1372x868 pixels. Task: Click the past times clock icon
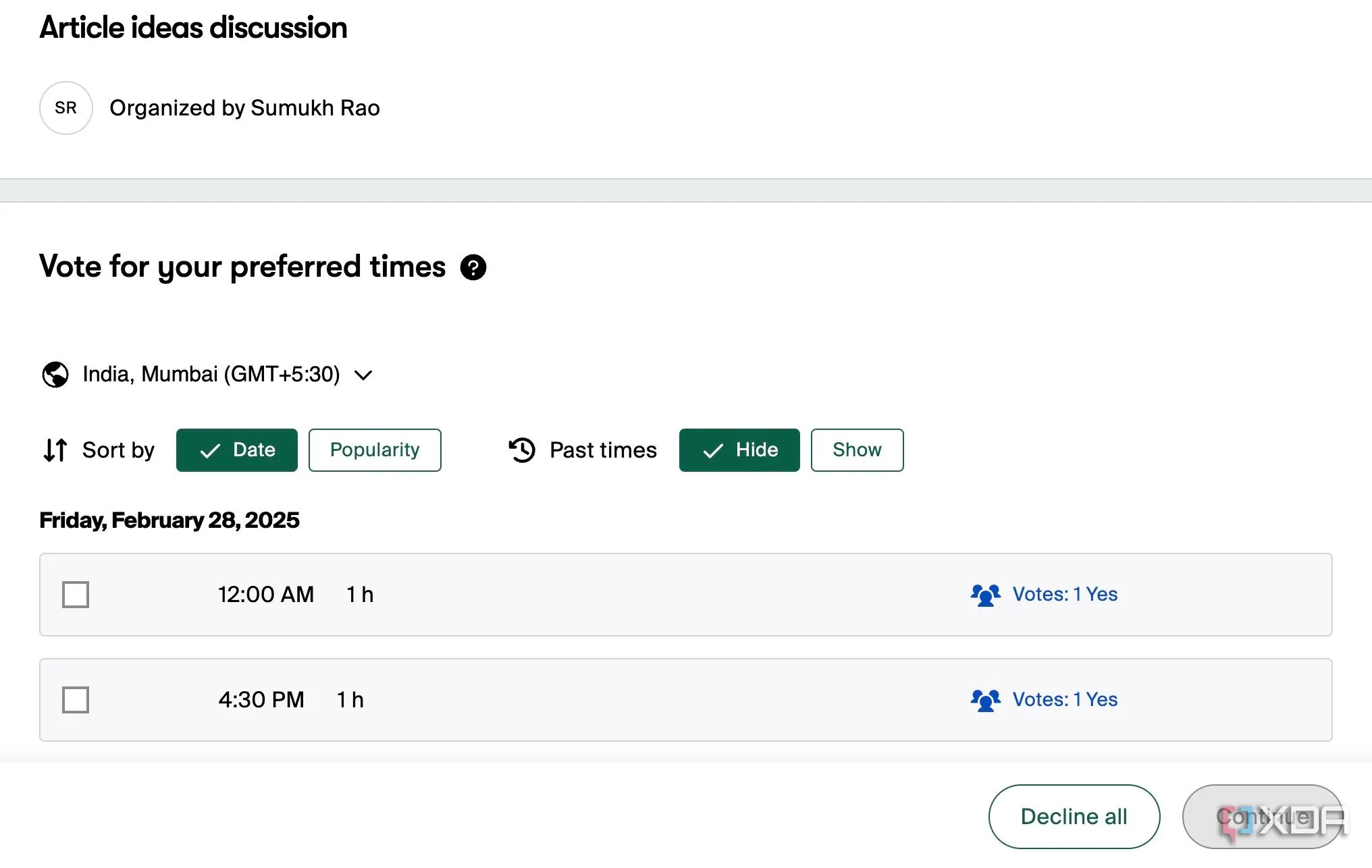522,450
